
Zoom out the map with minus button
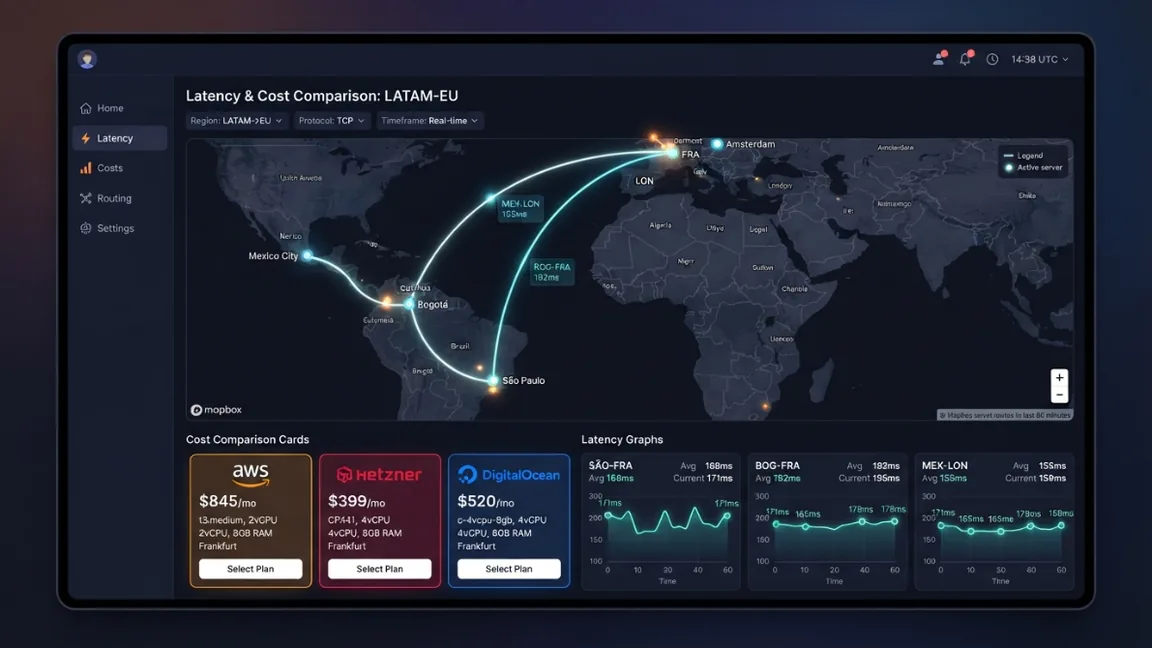(1059, 395)
